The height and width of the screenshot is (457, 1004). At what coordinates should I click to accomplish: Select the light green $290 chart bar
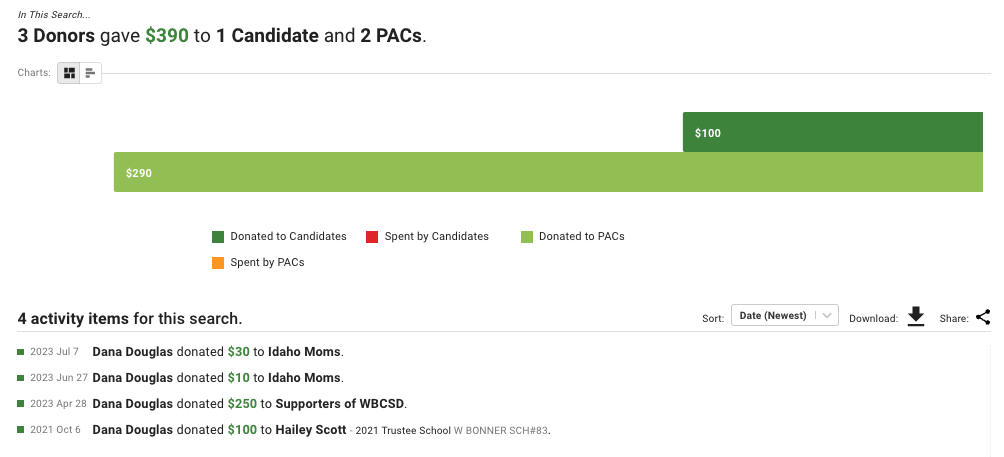548,172
